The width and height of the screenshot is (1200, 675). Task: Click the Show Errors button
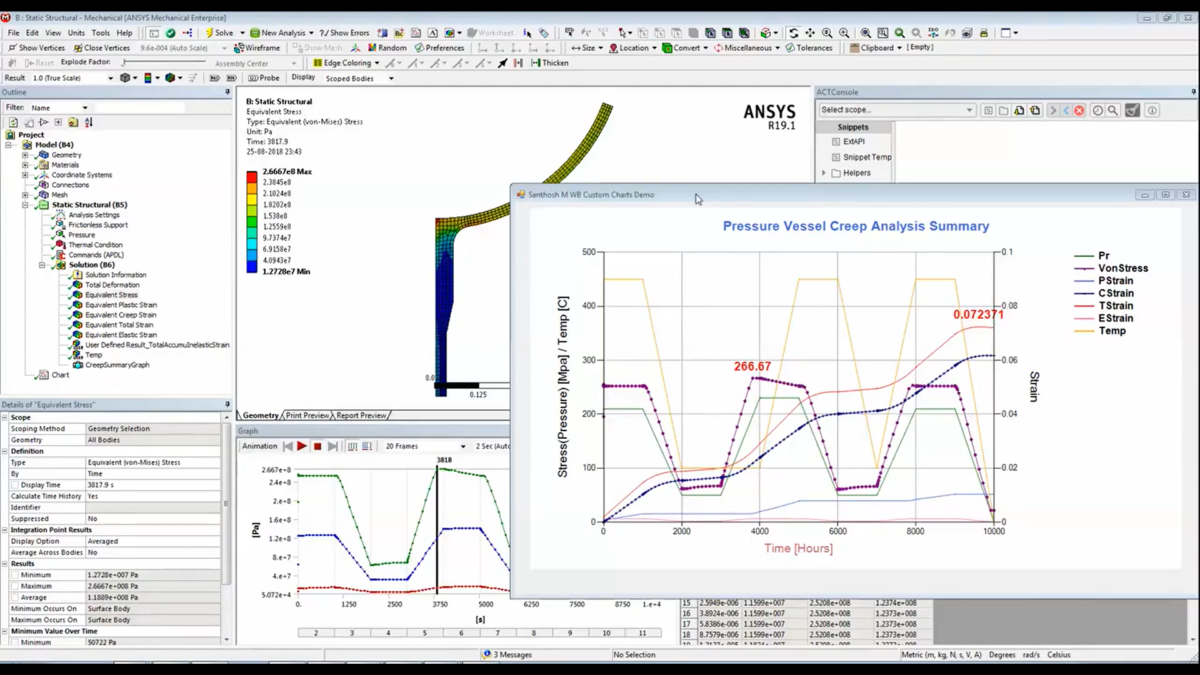click(345, 33)
